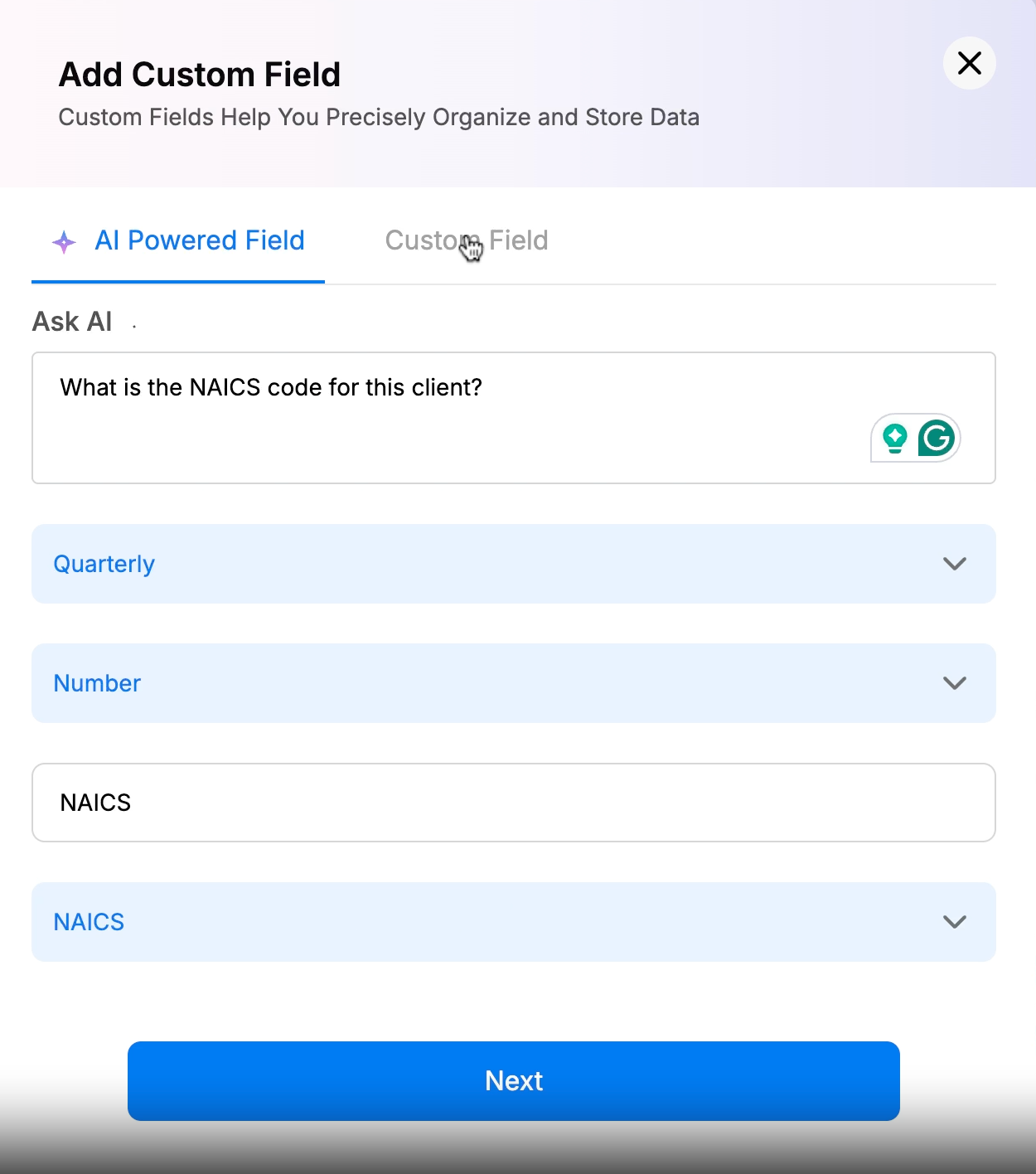Expand the bottom NAICS dropdown chevron
This screenshot has height=1174, width=1036.
(x=955, y=922)
